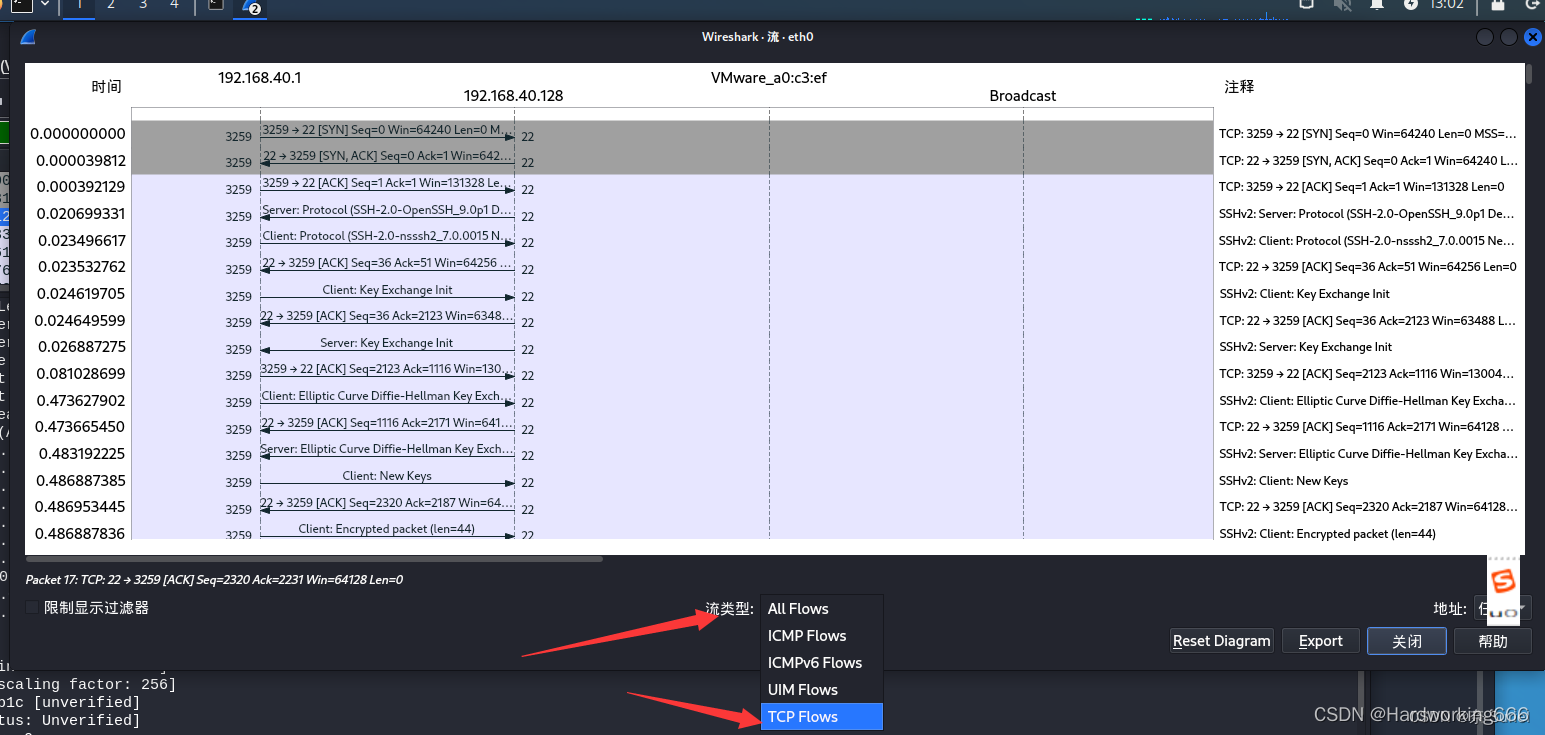Click the Packet 17 status line
The height and width of the screenshot is (735, 1545).
(x=214, y=580)
